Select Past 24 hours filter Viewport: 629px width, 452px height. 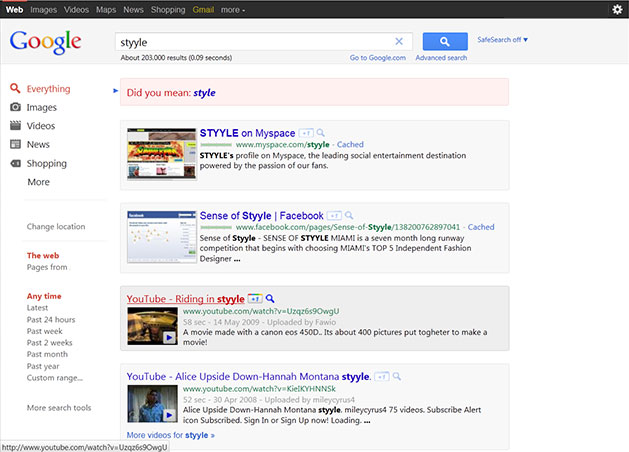click(51, 320)
